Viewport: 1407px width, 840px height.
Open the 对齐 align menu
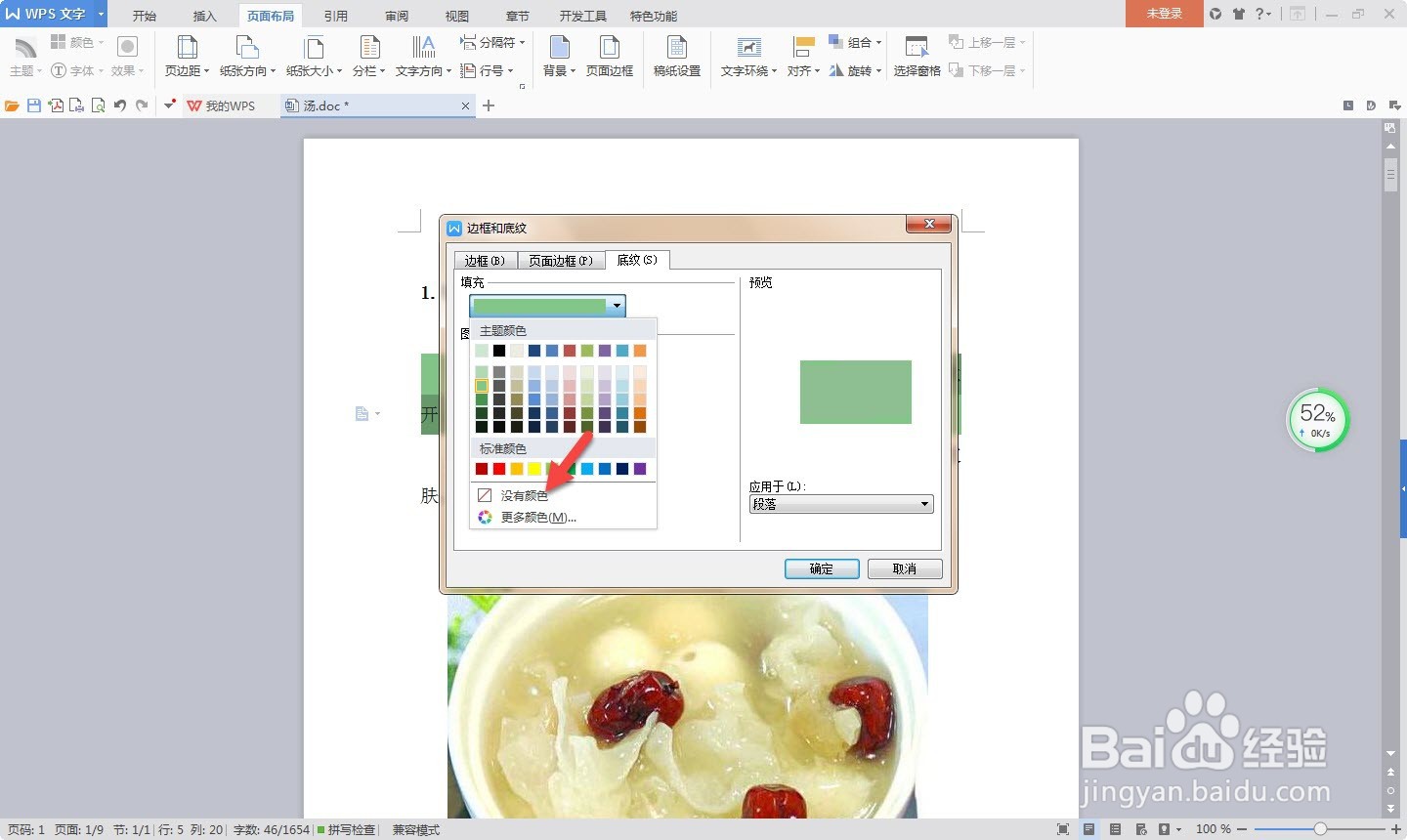pos(803,56)
